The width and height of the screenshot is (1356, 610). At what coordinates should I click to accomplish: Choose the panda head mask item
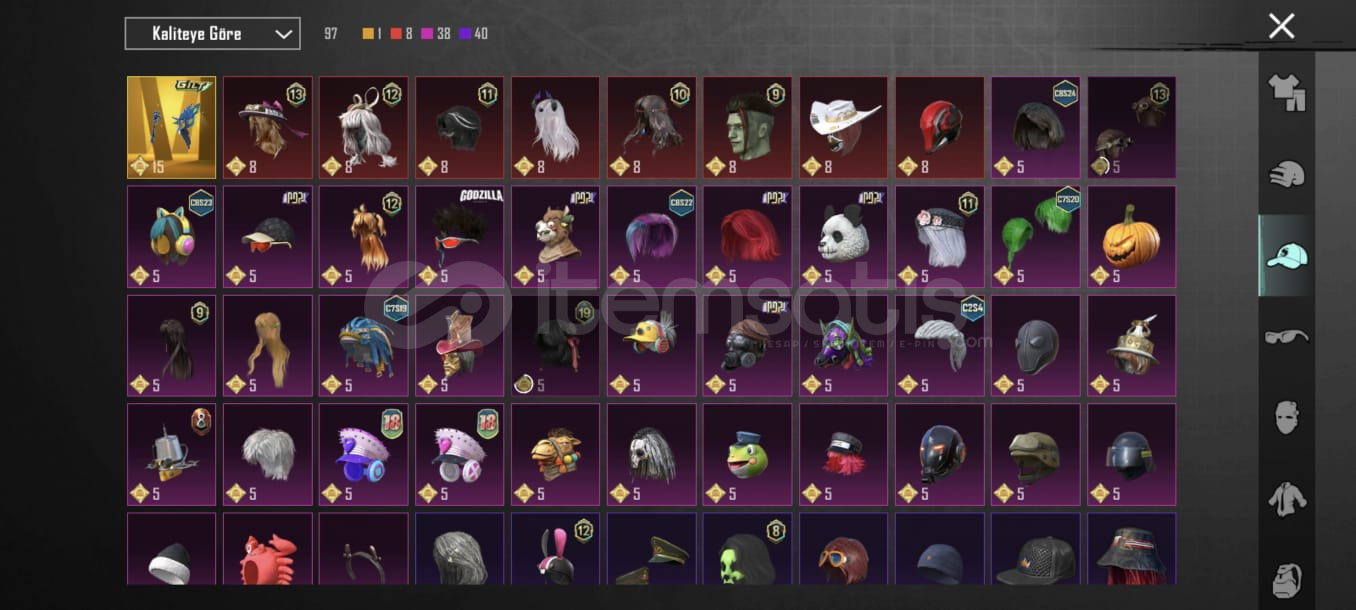[x=843, y=237]
